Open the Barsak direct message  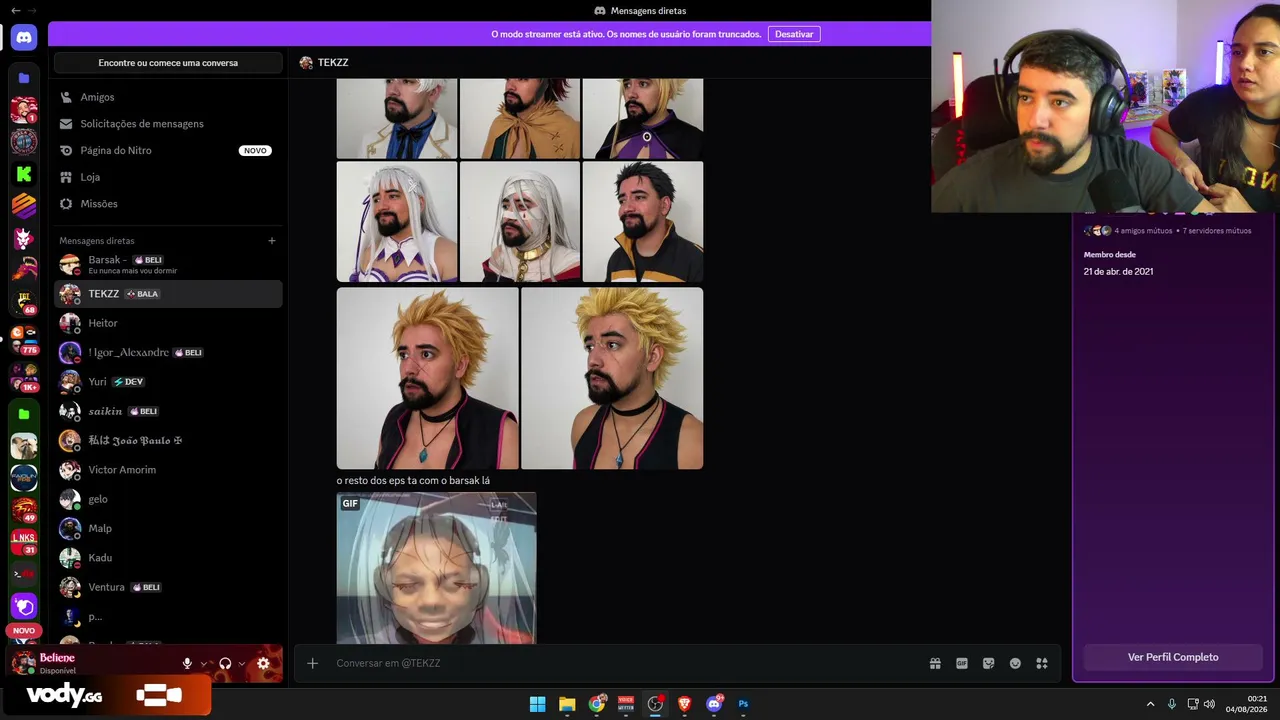tap(168, 264)
